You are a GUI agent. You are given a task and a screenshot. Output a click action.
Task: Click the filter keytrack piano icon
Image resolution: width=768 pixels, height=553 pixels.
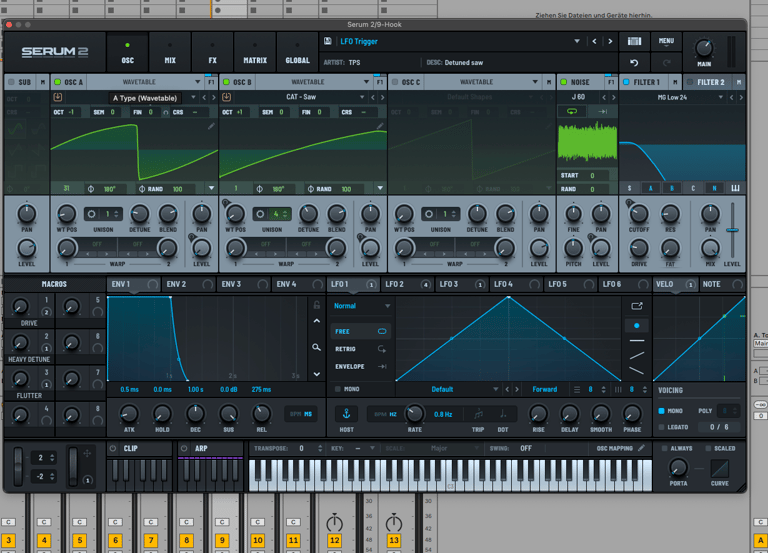pyautogui.click(x=735, y=188)
